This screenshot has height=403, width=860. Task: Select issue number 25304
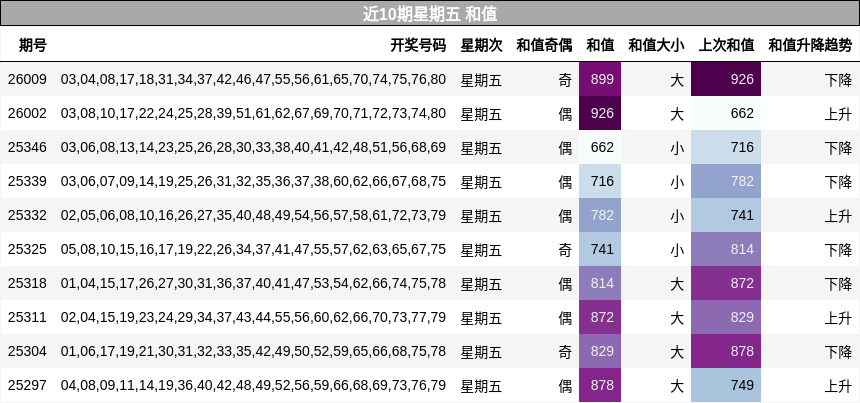[x=27, y=351]
